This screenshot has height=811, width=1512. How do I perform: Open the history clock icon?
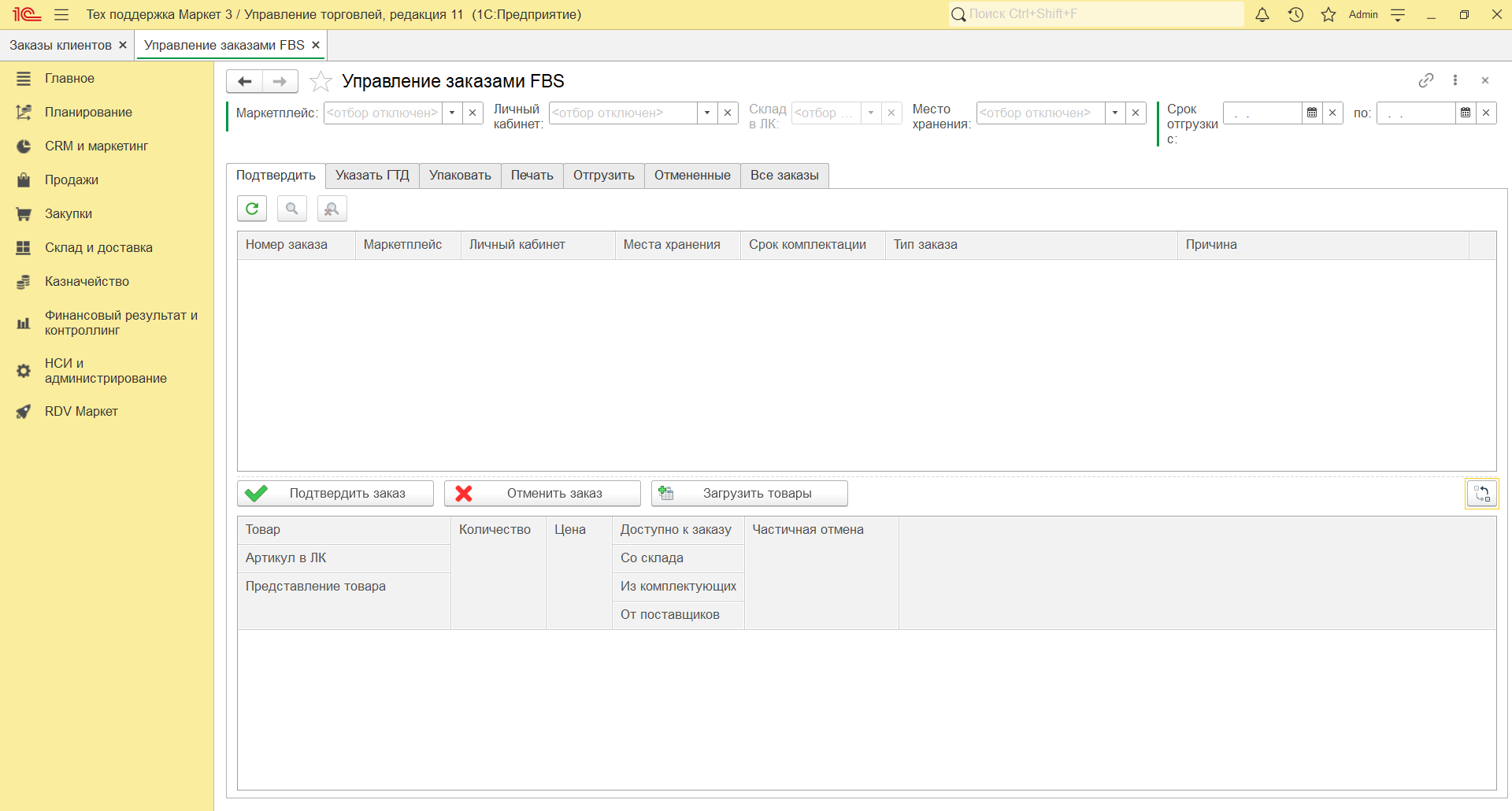[1295, 14]
